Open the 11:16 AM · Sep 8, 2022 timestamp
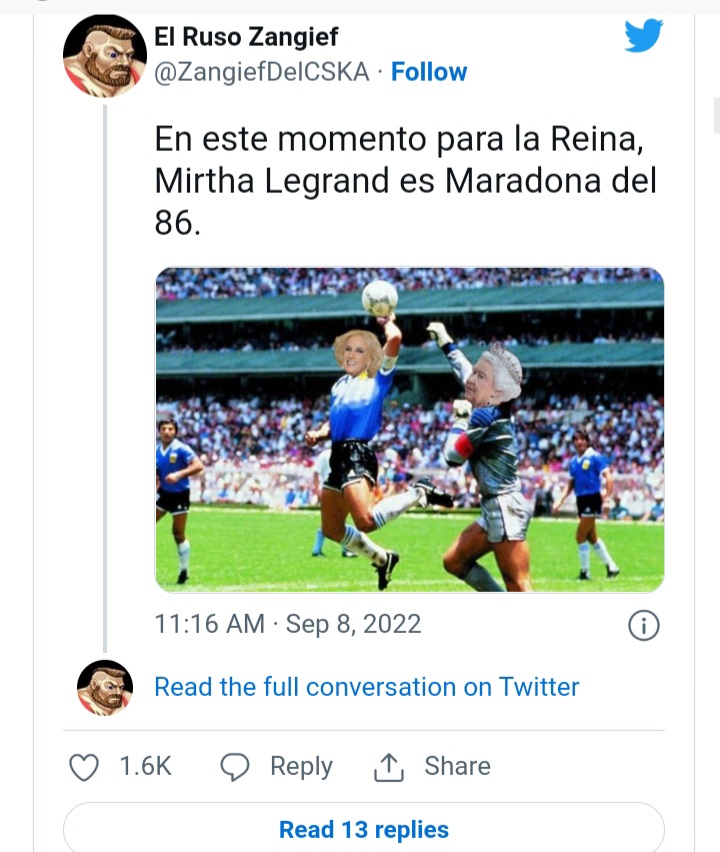The width and height of the screenshot is (720, 852). pos(288,625)
